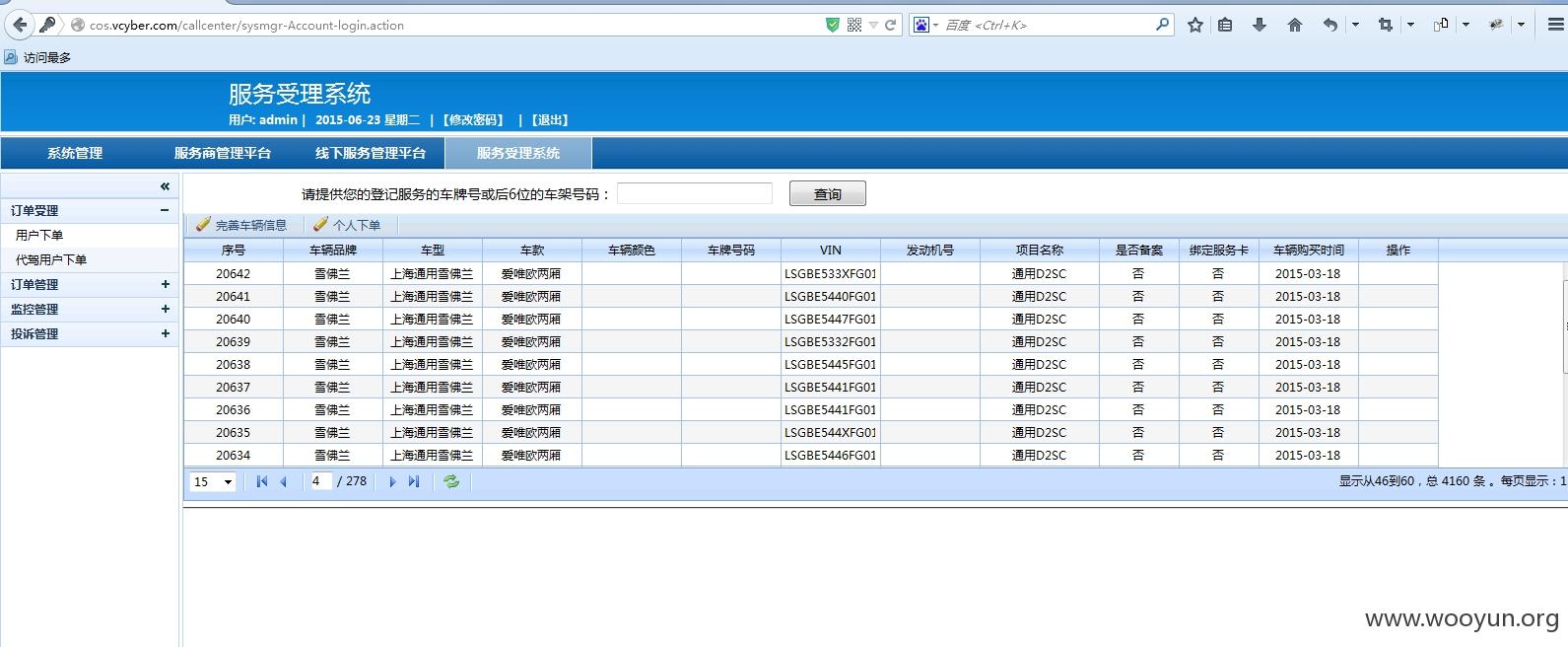Click the VIN column header
The height and width of the screenshot is (647, 1568).
[x=831, y=251]
